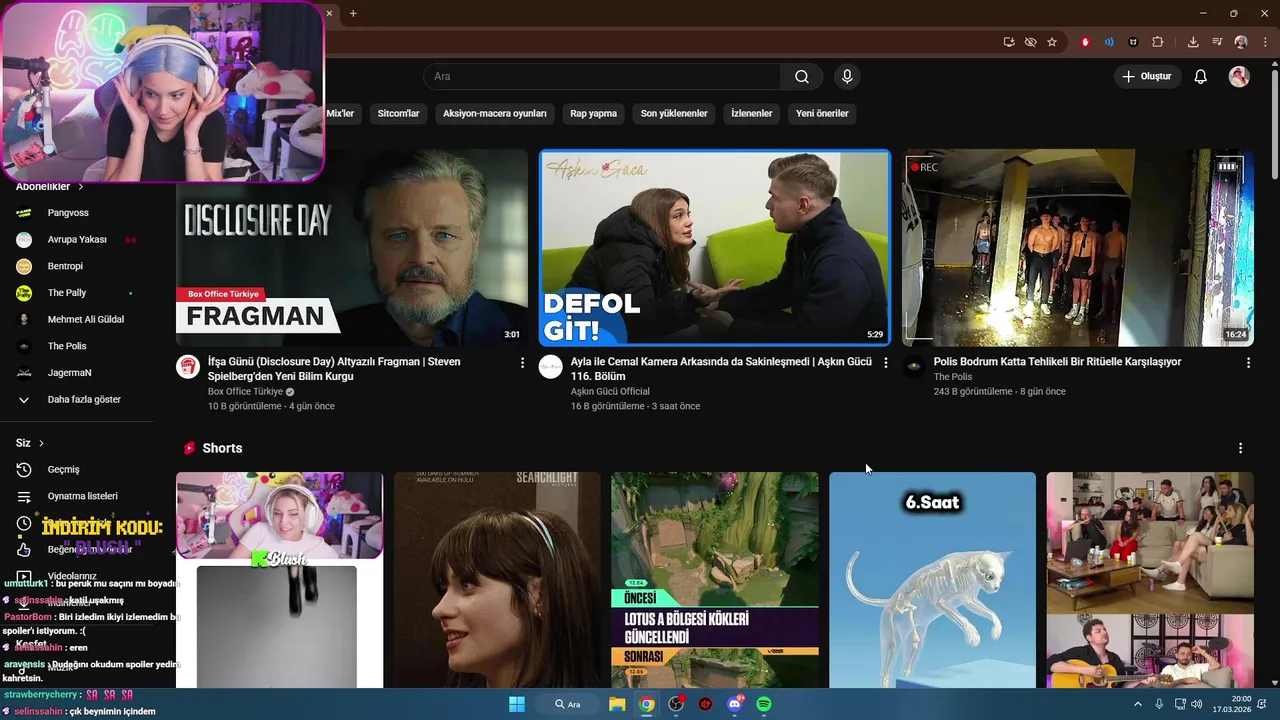Open the YouTube account avatar menu
The height and width of the screenshot is (720, 1280).
click(x=1239, y=76)
